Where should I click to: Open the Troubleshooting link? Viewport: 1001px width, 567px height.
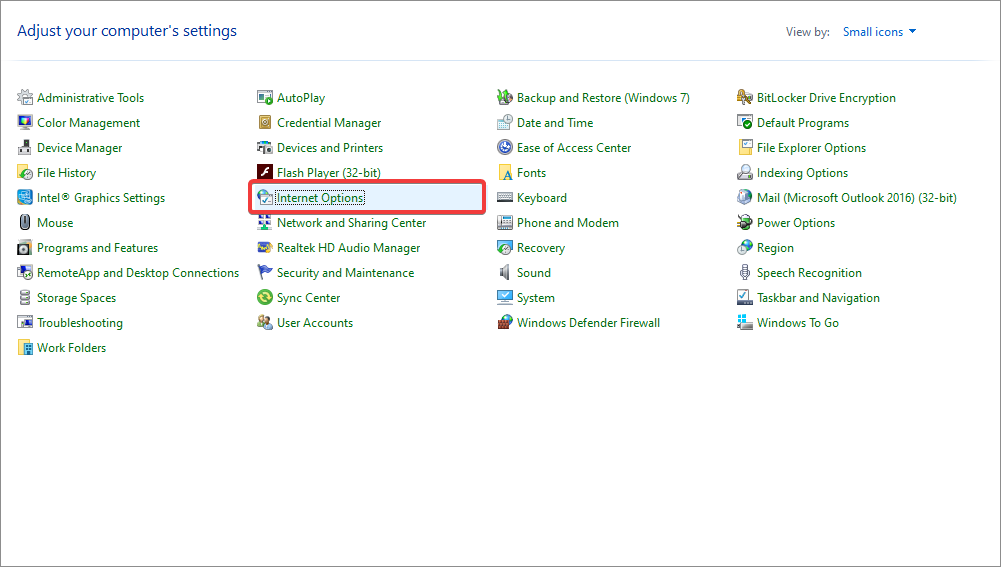click(80, 322)
